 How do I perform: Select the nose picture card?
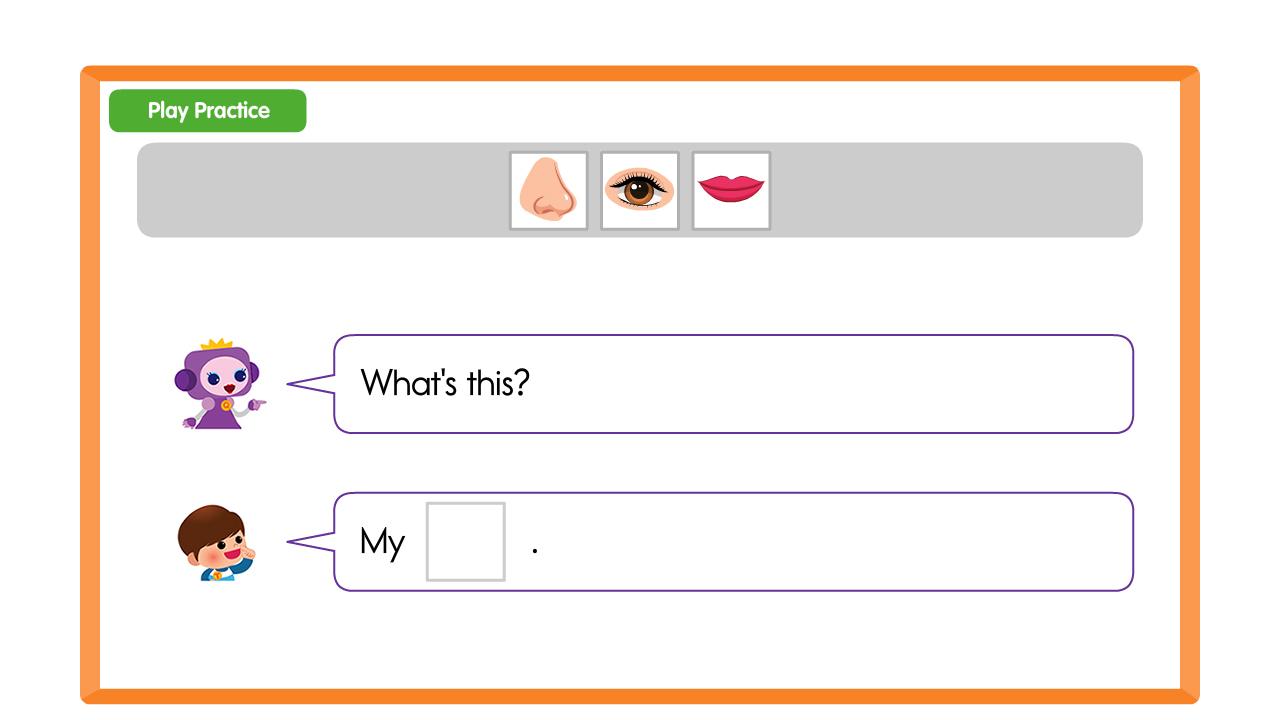tap(548, 190)
